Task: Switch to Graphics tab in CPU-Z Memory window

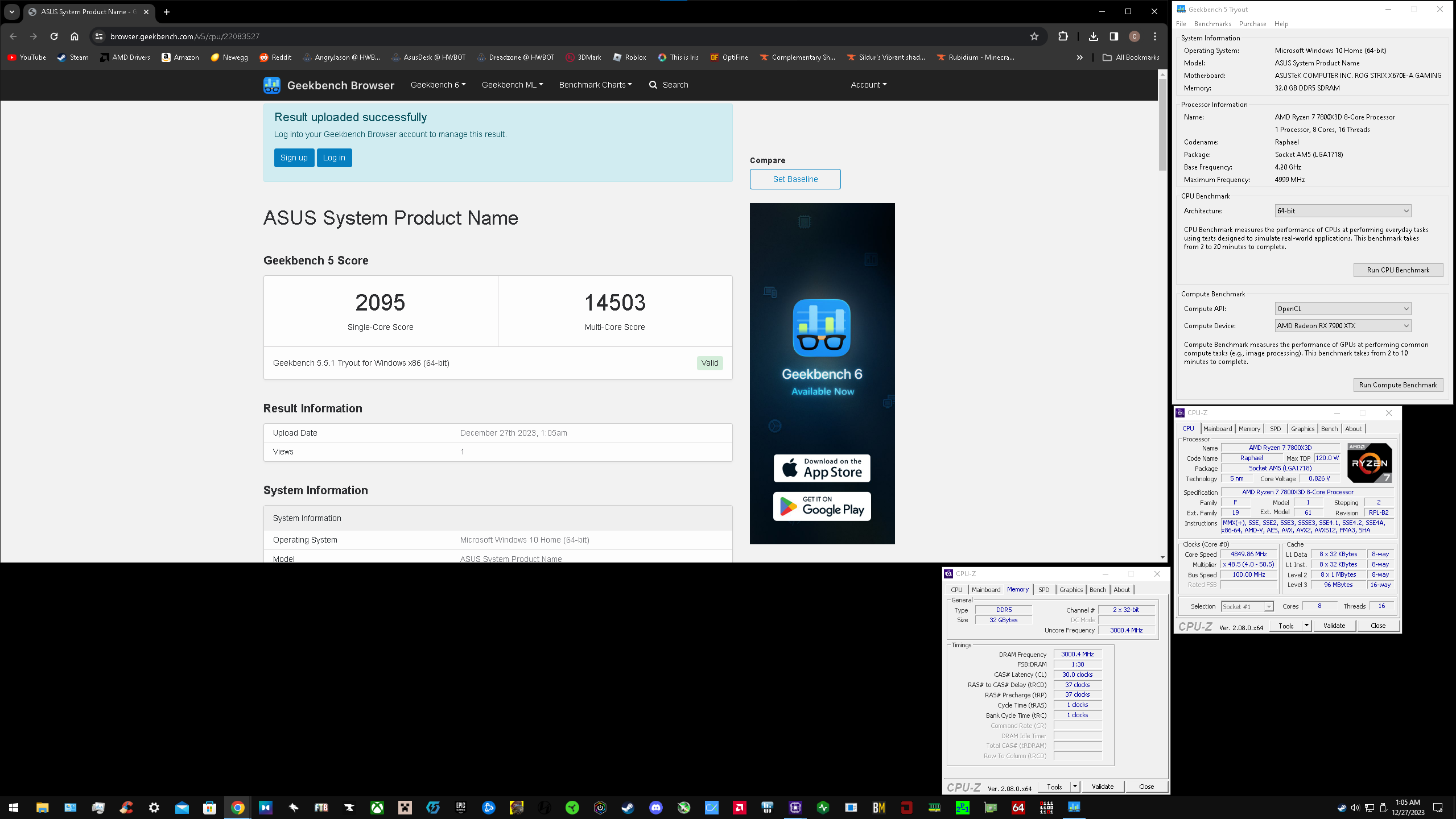Action: tap(1071, 590)
